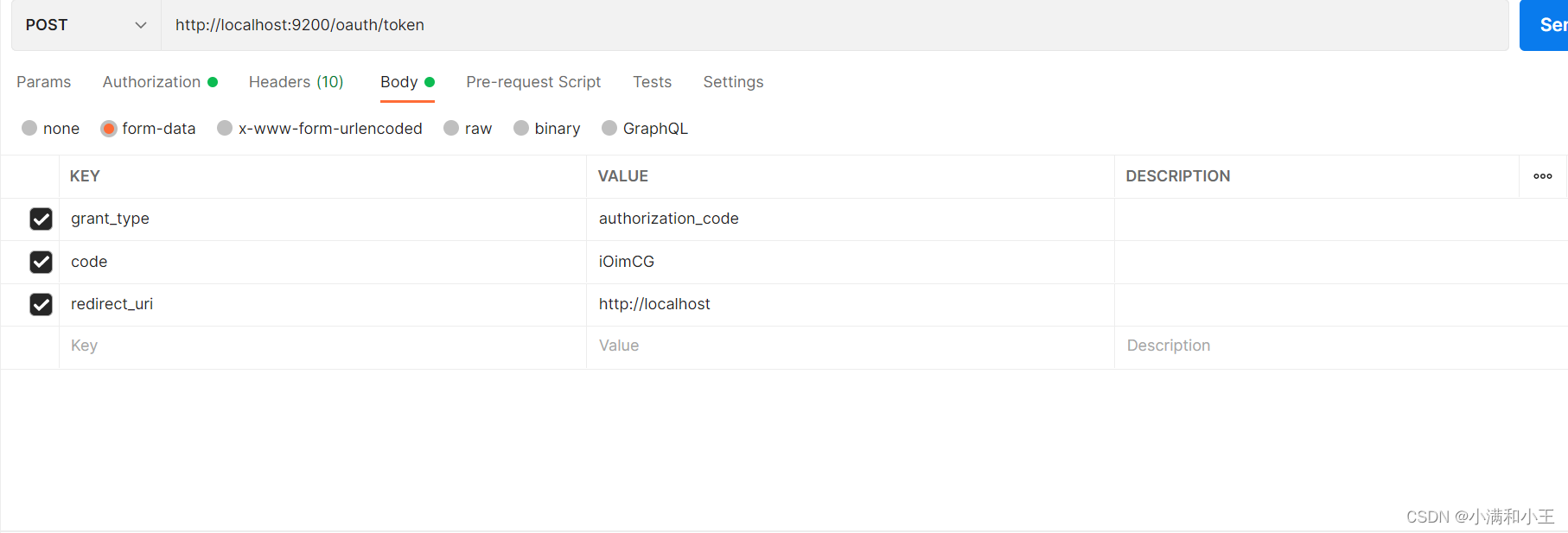Click the redirect_uri key cell
This screenshot has height=533, width=1568.
tap(322, 304)
